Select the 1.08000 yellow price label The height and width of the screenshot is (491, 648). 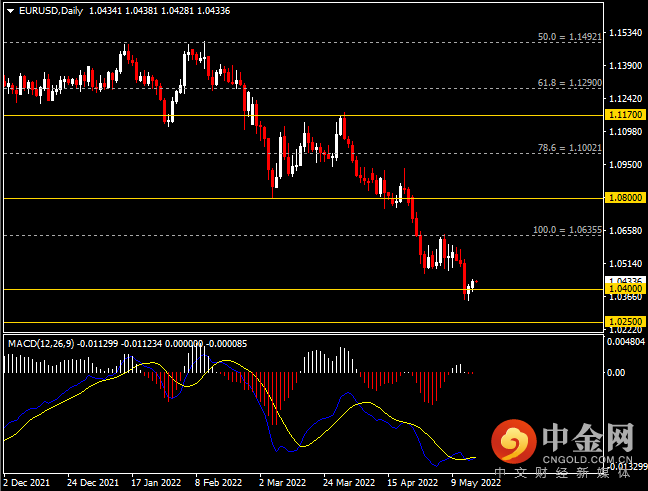(x=625, y=198)
